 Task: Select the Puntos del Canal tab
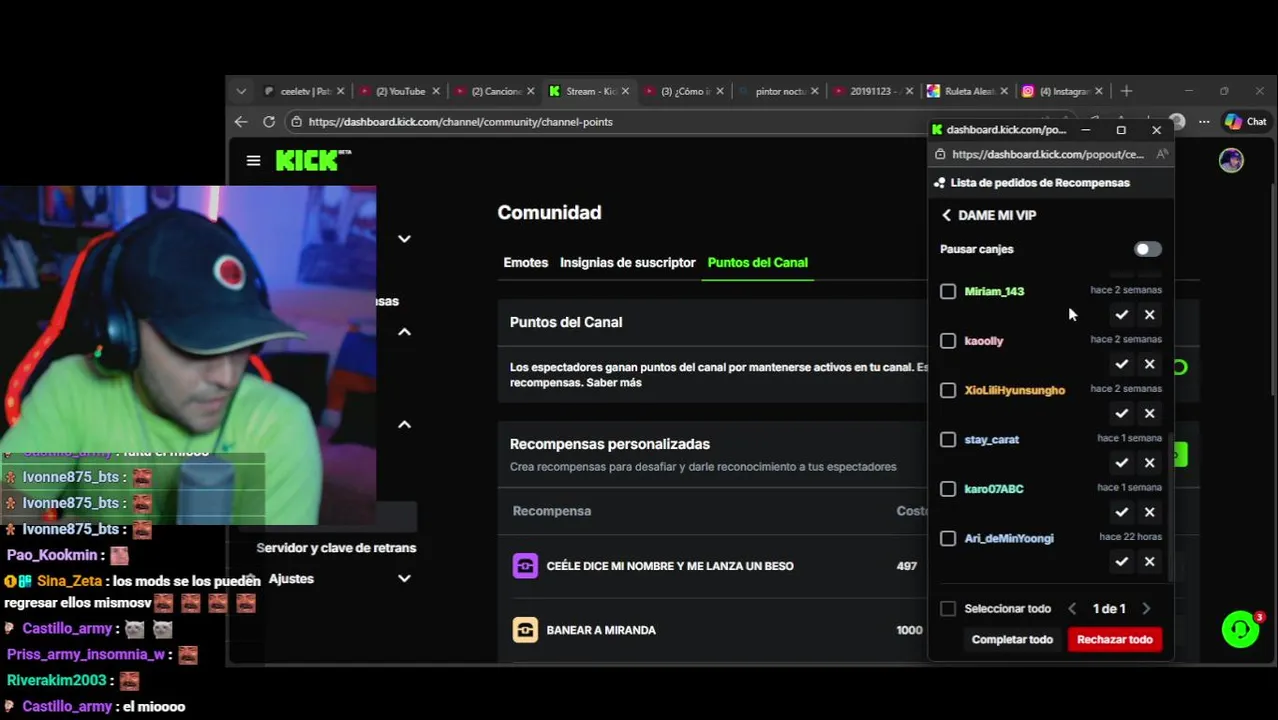point(757,262)
